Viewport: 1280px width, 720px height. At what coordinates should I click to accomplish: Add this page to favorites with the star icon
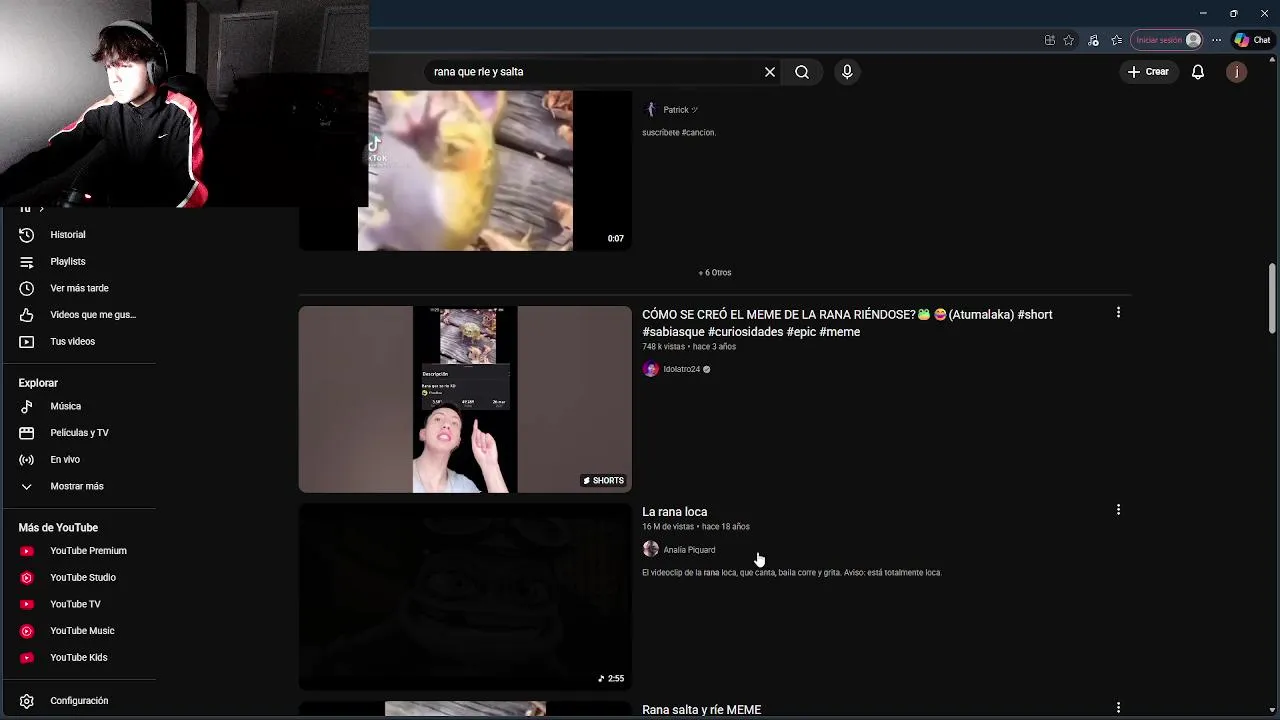pos(1069,40)
